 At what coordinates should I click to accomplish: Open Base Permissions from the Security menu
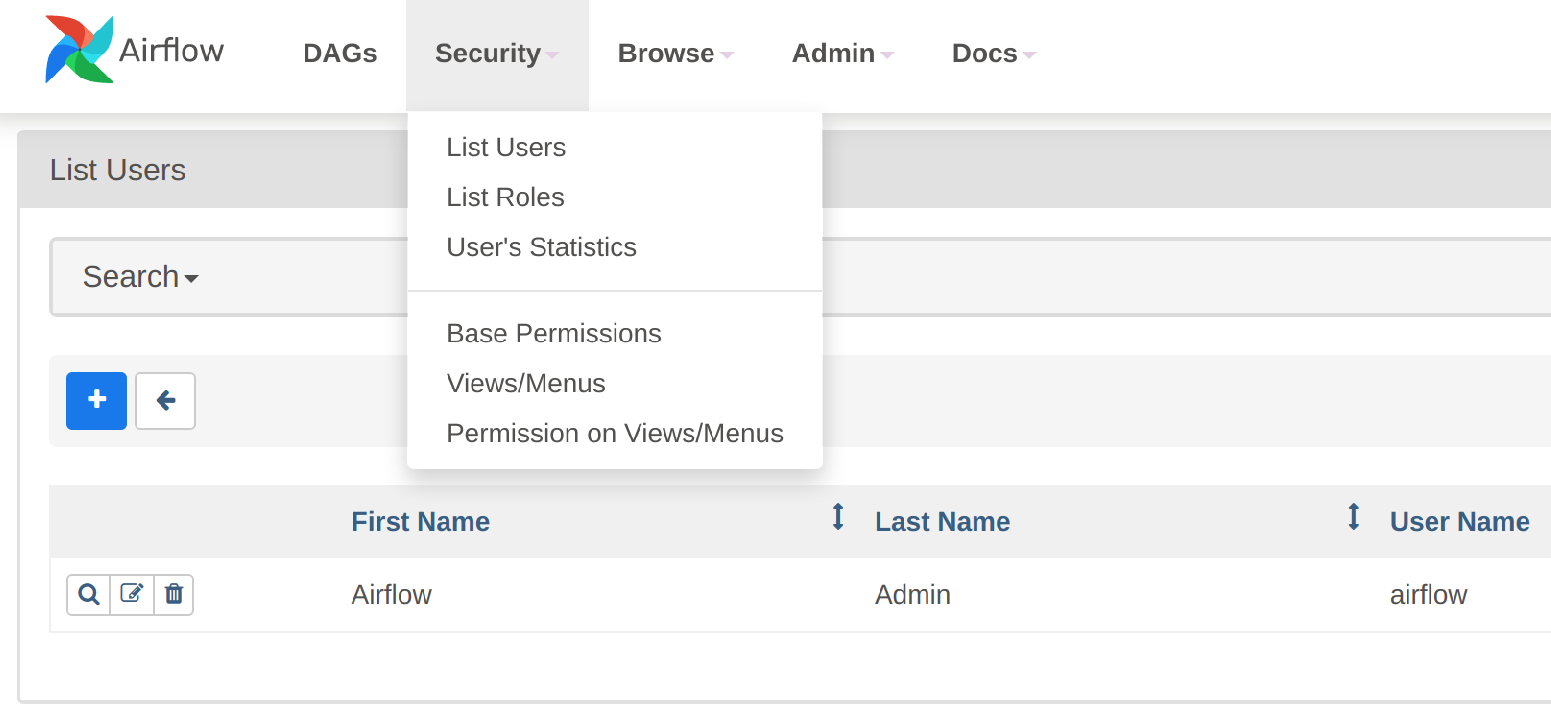click(554, 333)
